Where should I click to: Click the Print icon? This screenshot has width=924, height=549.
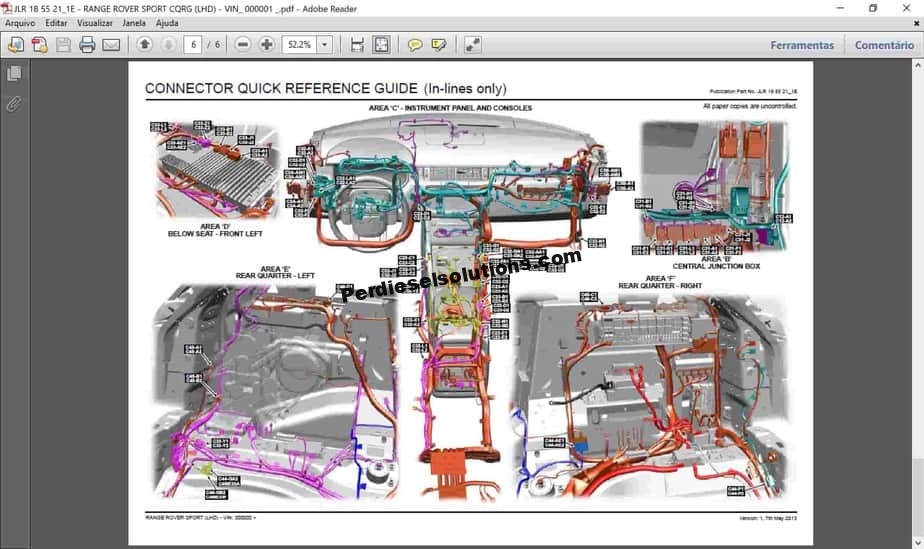pos(87,45)
